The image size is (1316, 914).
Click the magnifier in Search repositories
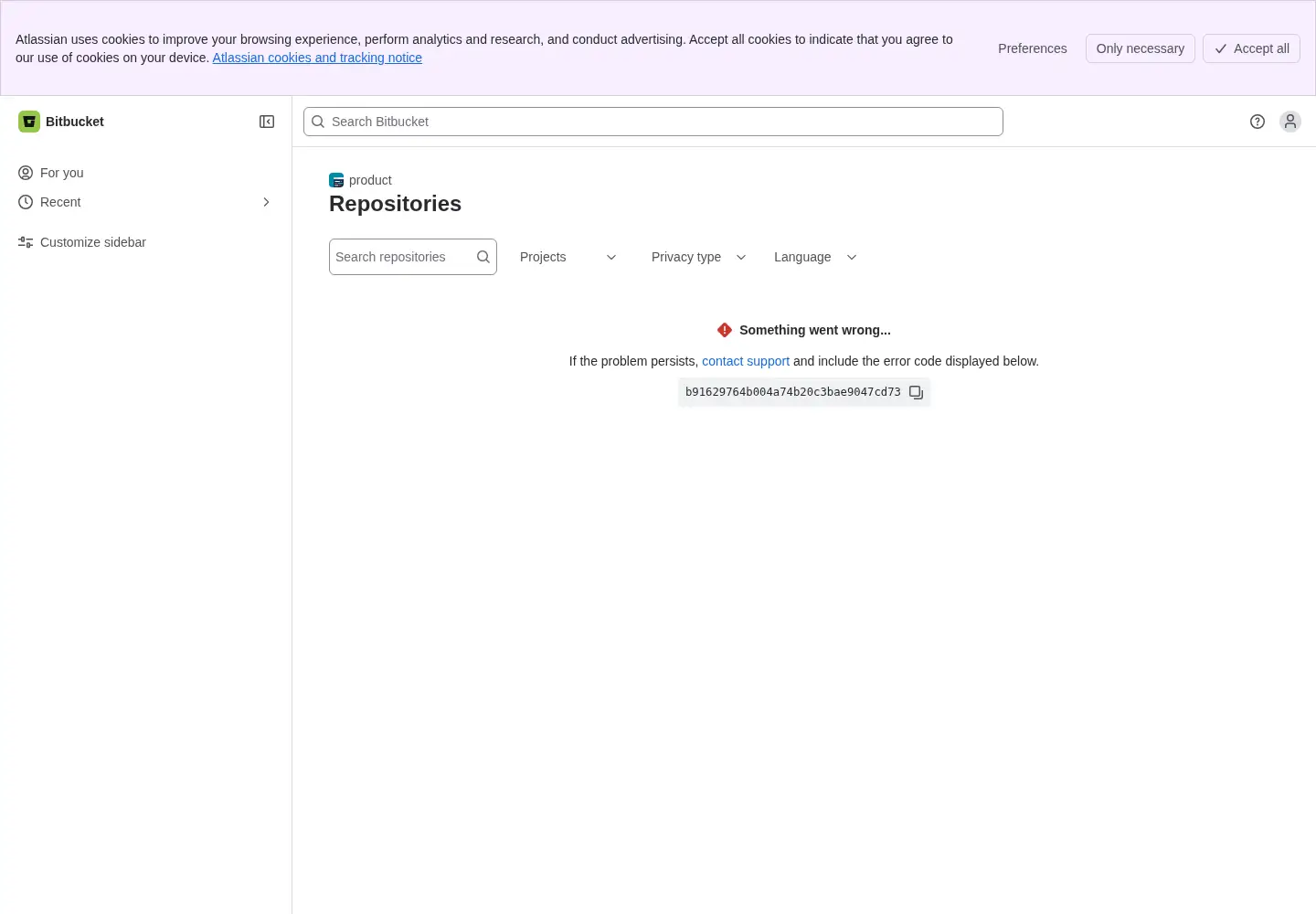pos(483,257)
